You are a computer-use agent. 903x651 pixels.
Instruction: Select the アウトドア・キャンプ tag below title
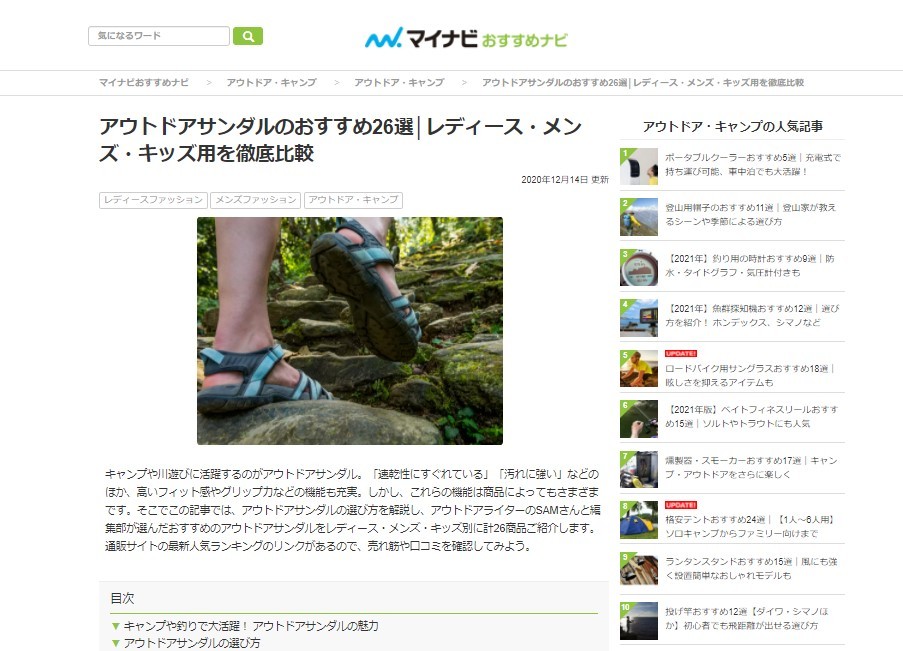pos(353,200)
